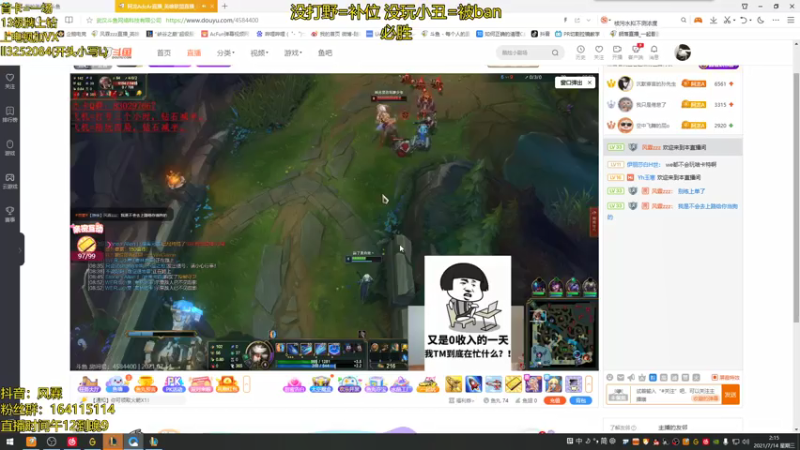Click the League of Legends minimap in stream
Image resolution: width=800 pixels, height=450 pixels.
(x=561, y=334)
